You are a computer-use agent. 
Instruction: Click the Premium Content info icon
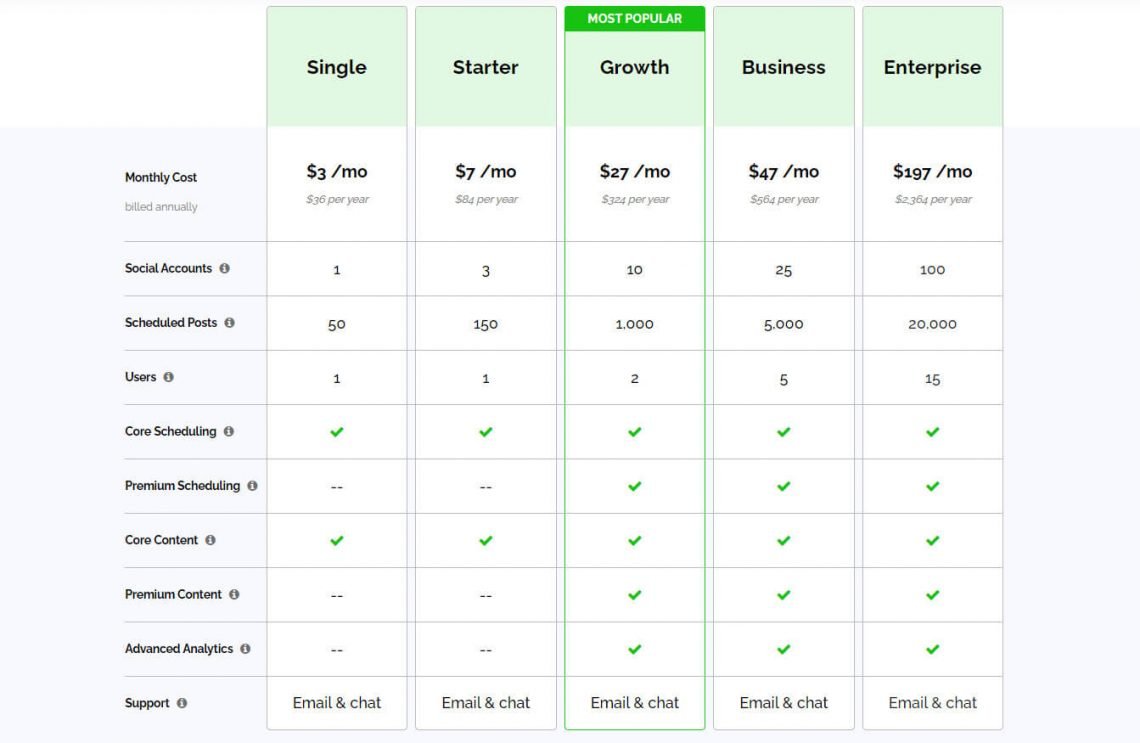pos(234,595)
